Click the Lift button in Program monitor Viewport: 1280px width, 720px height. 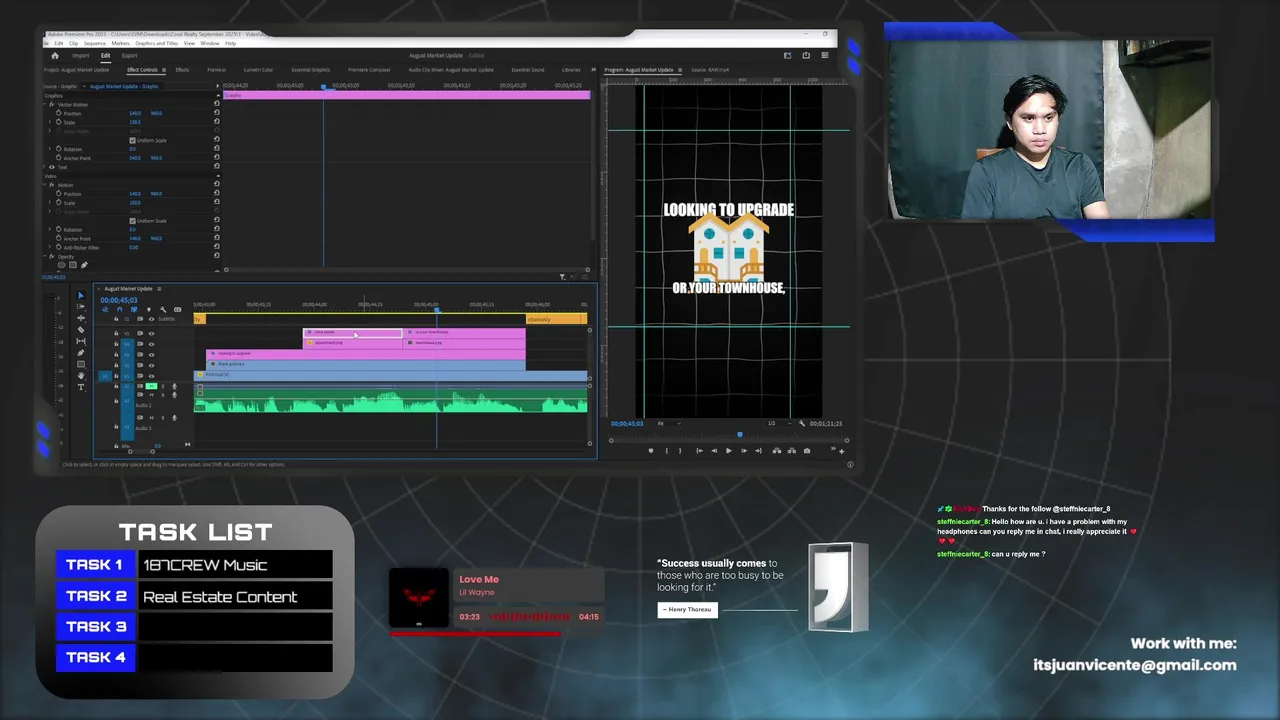tap(777, 451)
